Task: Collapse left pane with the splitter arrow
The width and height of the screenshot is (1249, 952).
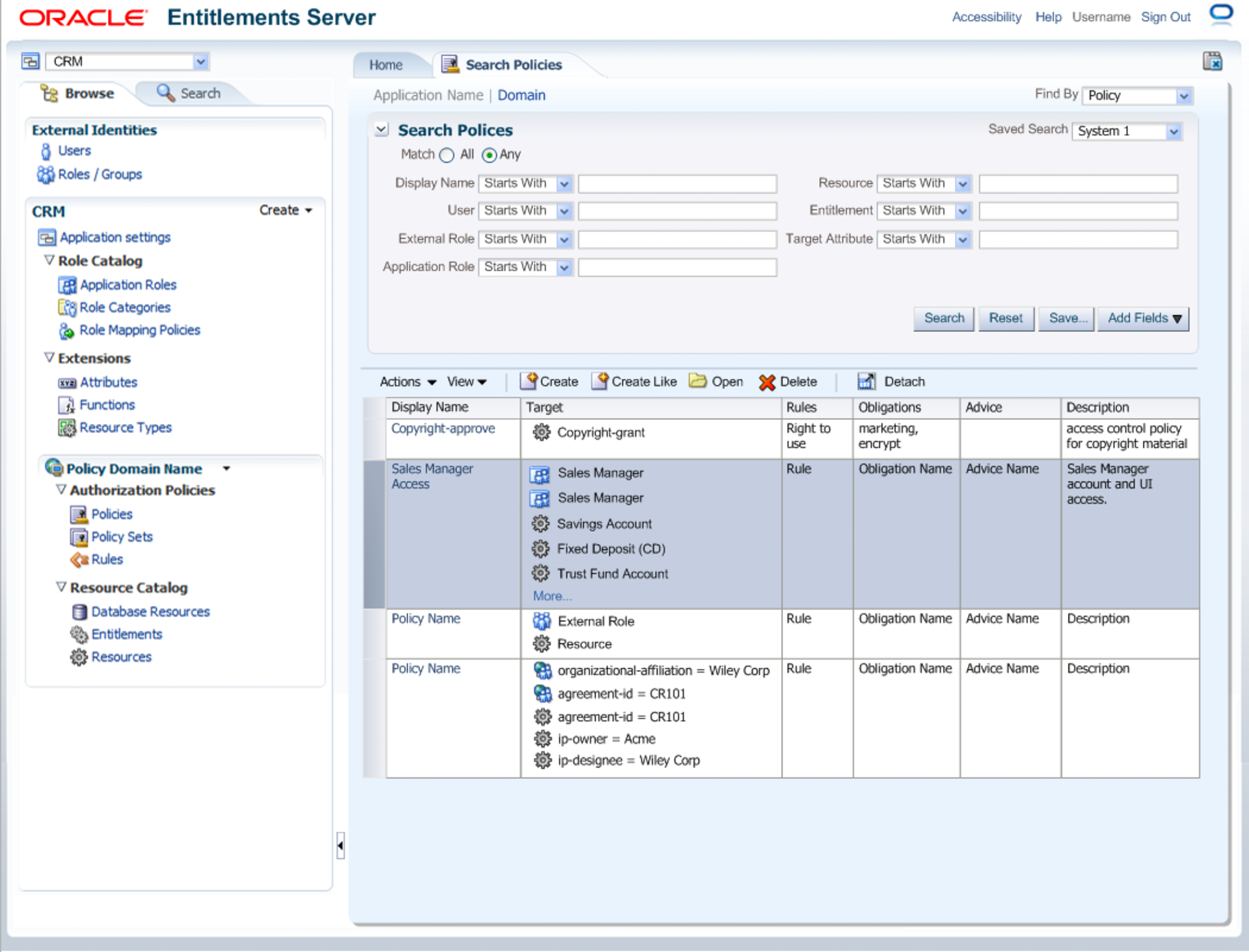Action: (340, 845)
